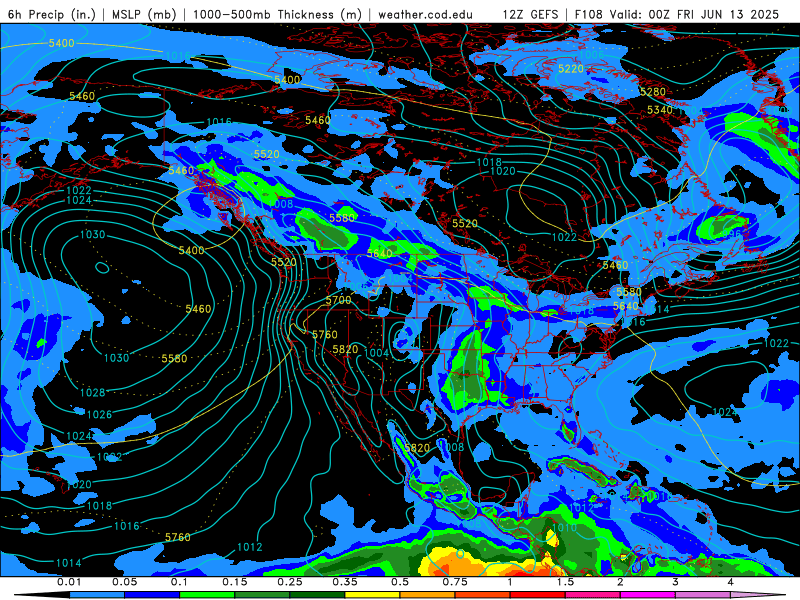Pick the orange-red swatch between 0.75 and 1
This screenshot has width=800, height=600.
pyautogui.click(x=483, y=595)
